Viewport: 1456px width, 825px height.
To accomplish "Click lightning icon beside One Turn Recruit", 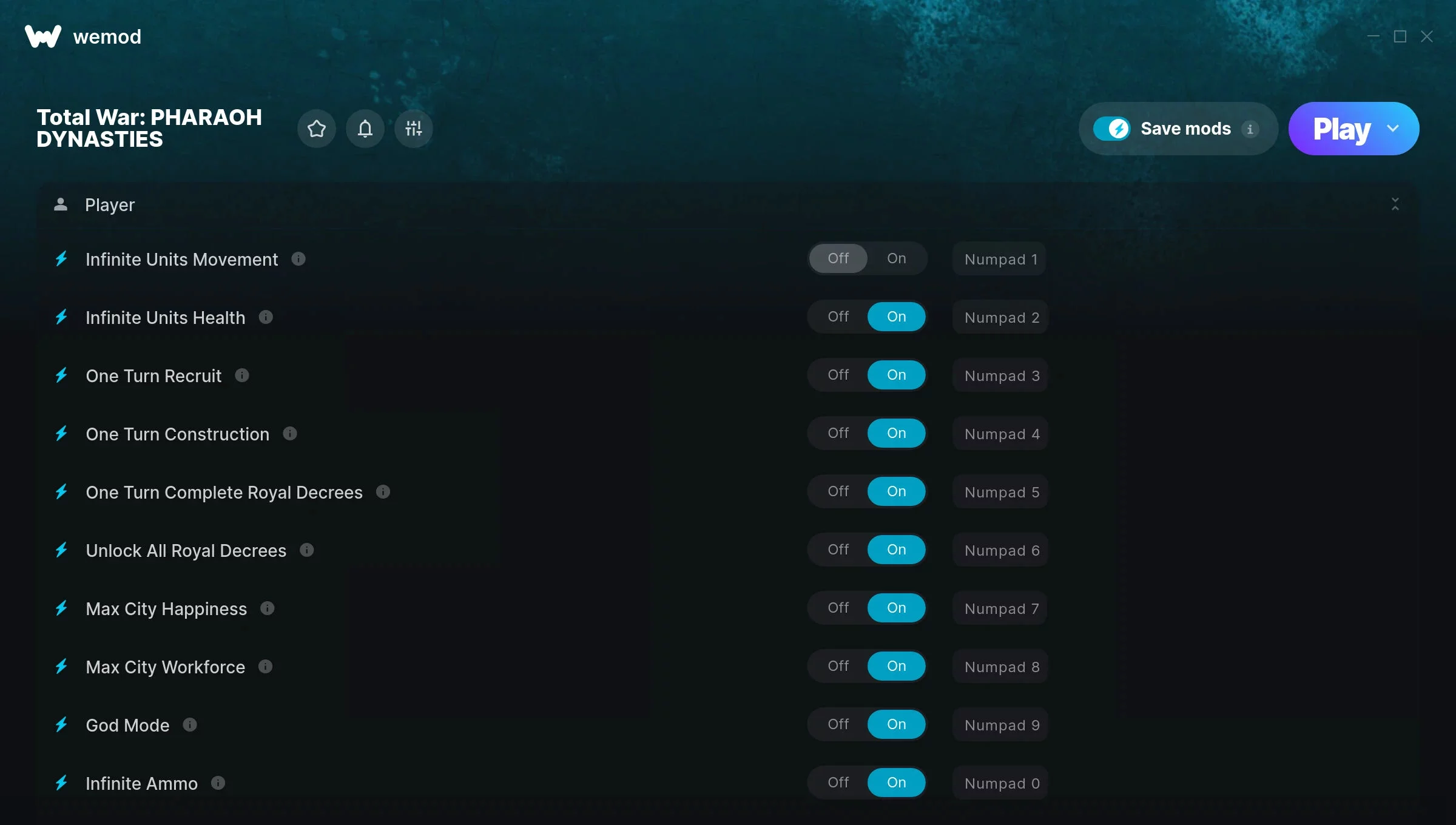I will point(61,375).
